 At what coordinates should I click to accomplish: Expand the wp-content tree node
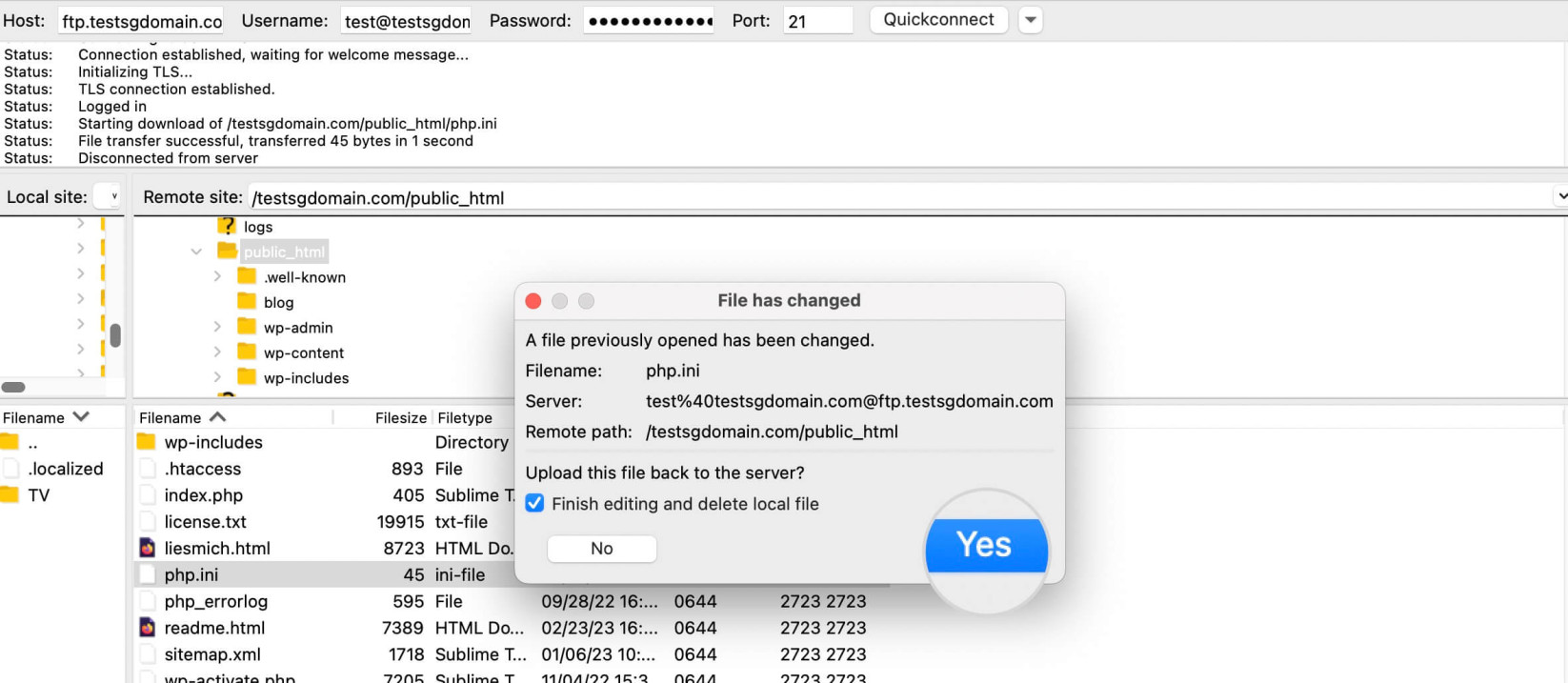pyautogui.click(x=217, y=352)
